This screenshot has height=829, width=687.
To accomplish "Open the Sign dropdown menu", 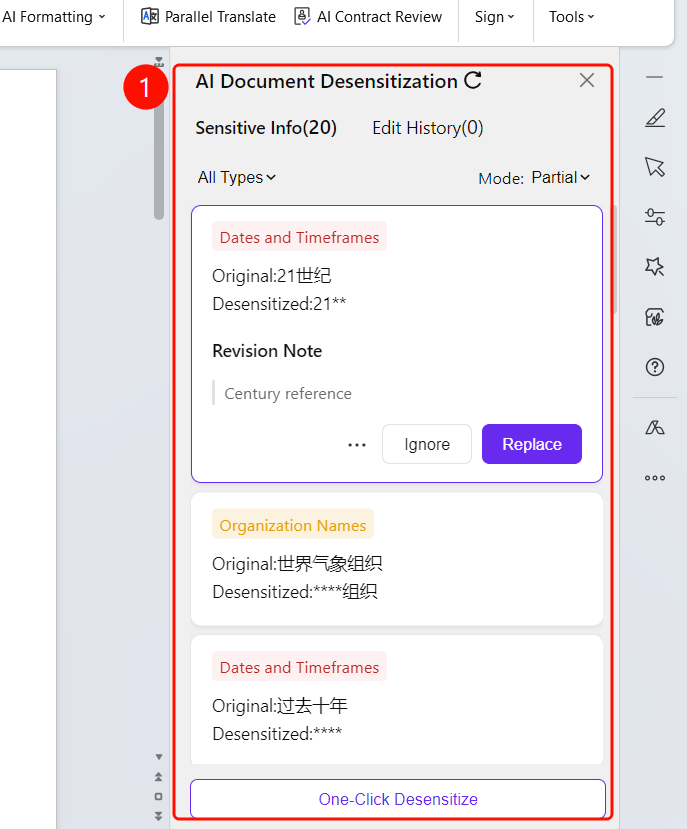I will point(494,17).
